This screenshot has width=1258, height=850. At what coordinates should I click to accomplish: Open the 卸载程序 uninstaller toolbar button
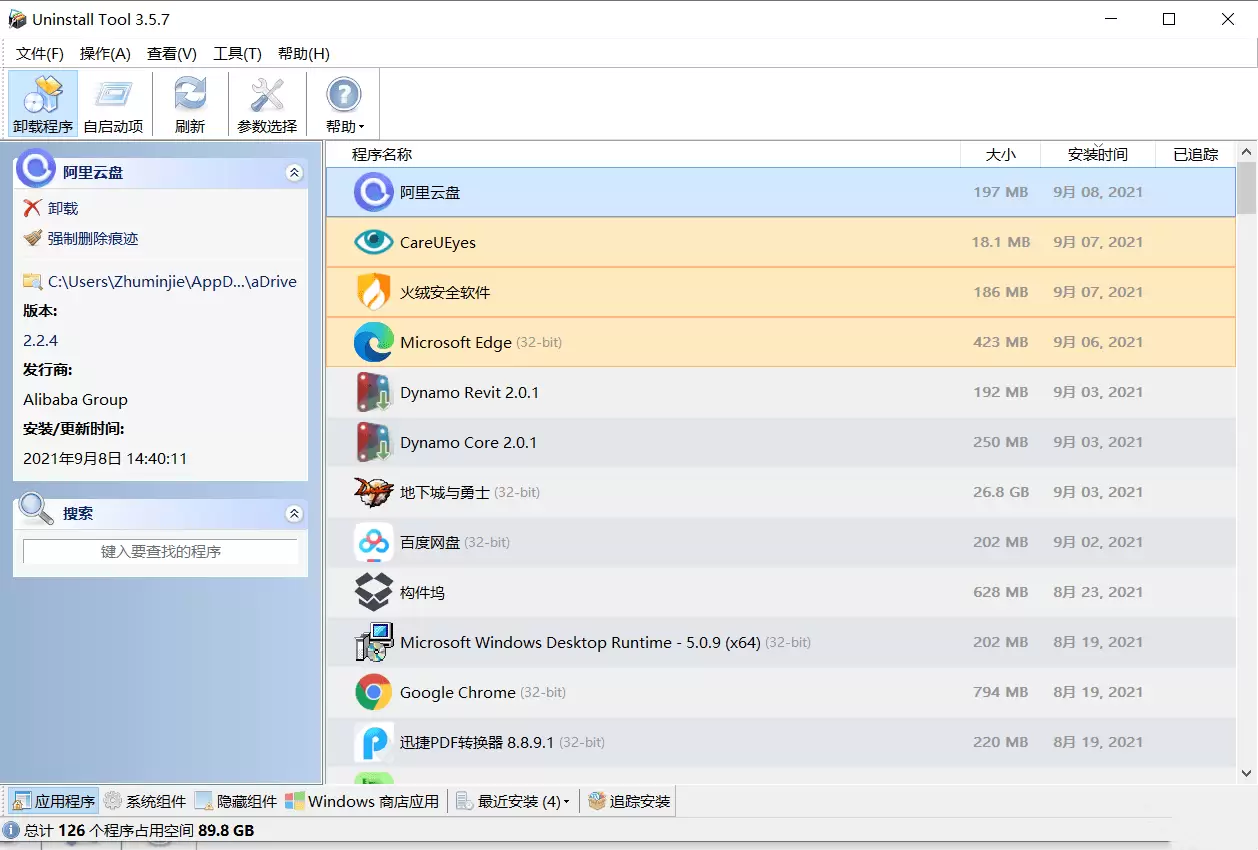(43, 104)
